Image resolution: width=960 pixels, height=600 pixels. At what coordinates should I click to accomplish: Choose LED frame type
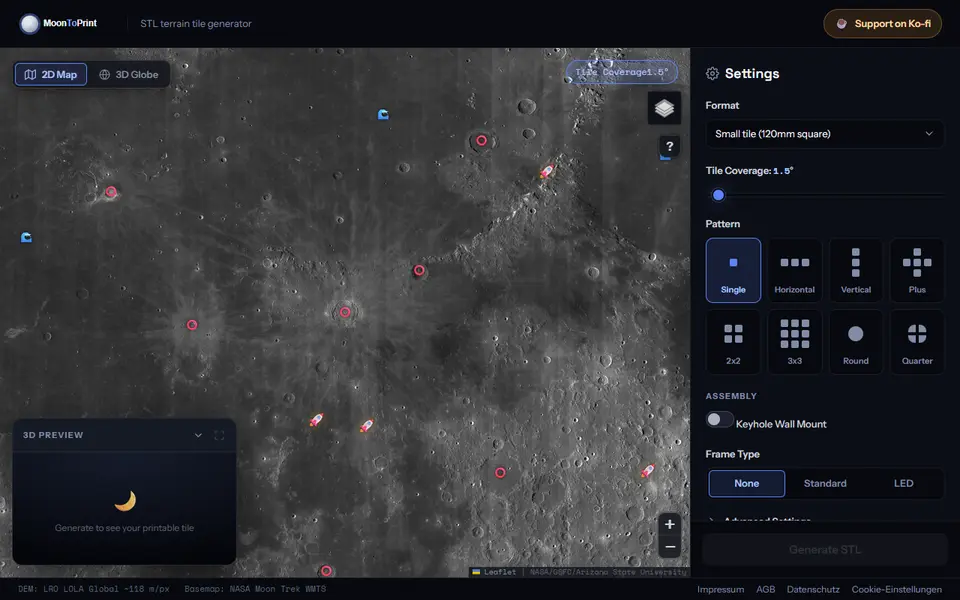903,484
